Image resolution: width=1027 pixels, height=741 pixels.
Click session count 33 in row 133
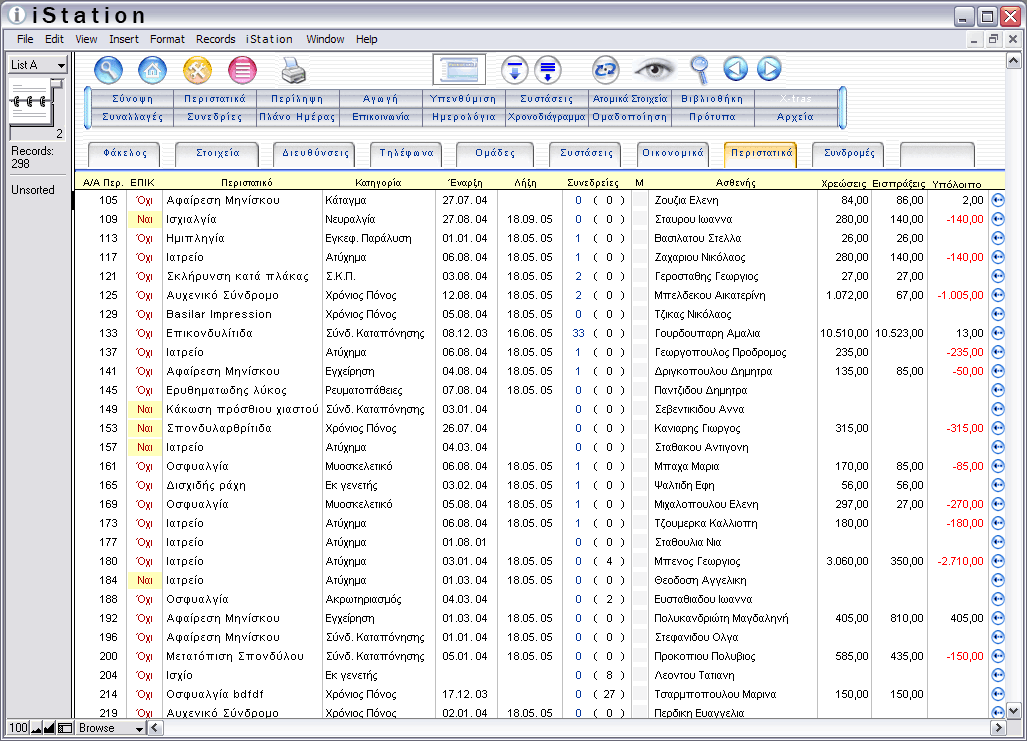pos(578,333)
